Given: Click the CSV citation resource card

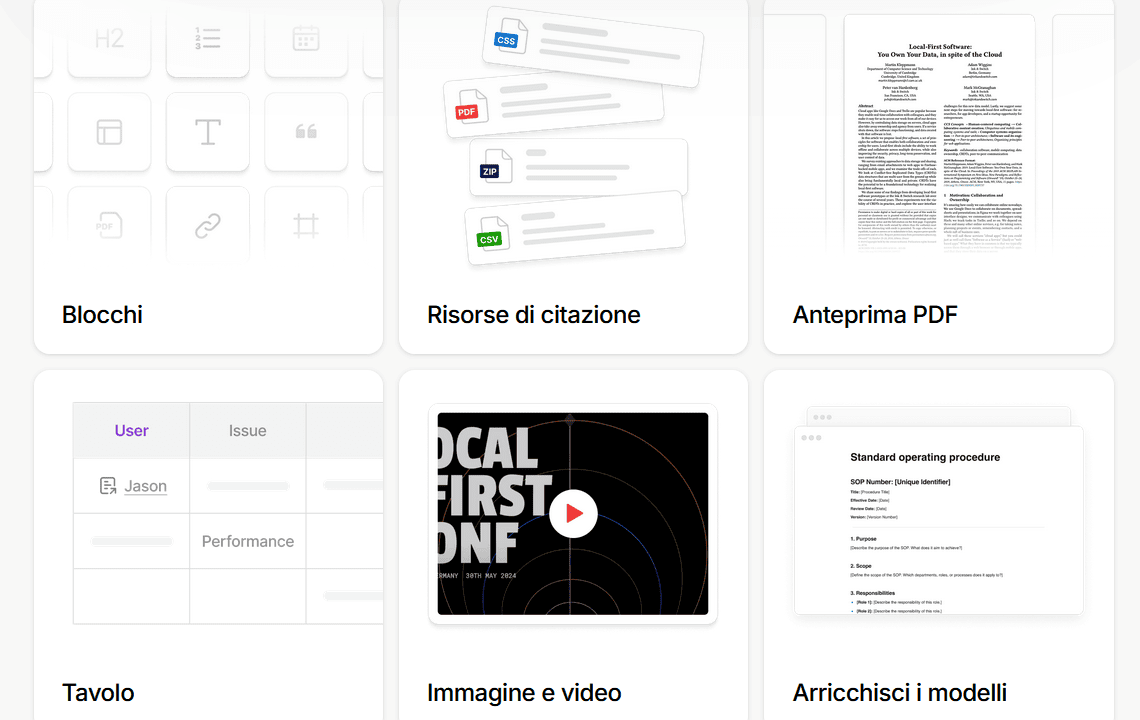Looking at the screenshot, I should click(x=575, y=228).
